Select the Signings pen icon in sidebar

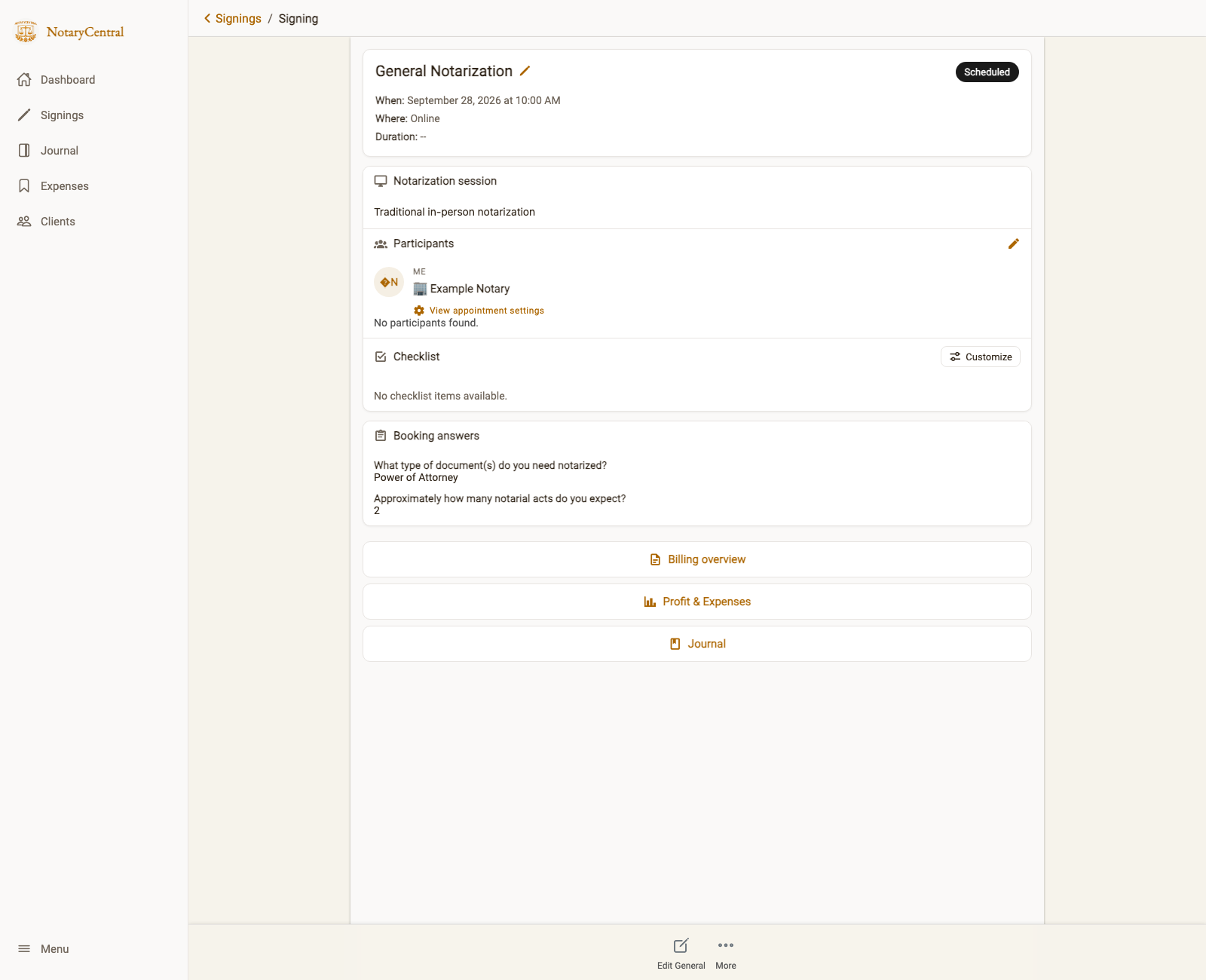[24, 115]
